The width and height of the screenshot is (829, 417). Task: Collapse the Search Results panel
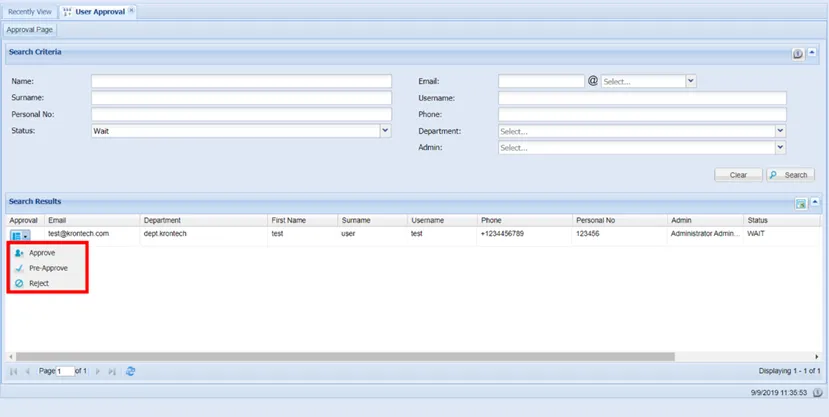coord(815,202)
